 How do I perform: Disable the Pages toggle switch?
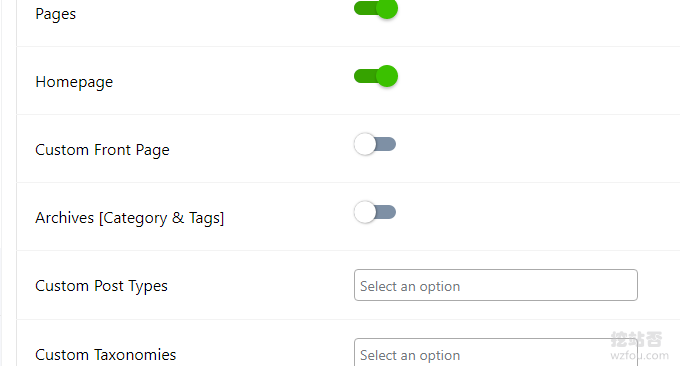point(376,8)
